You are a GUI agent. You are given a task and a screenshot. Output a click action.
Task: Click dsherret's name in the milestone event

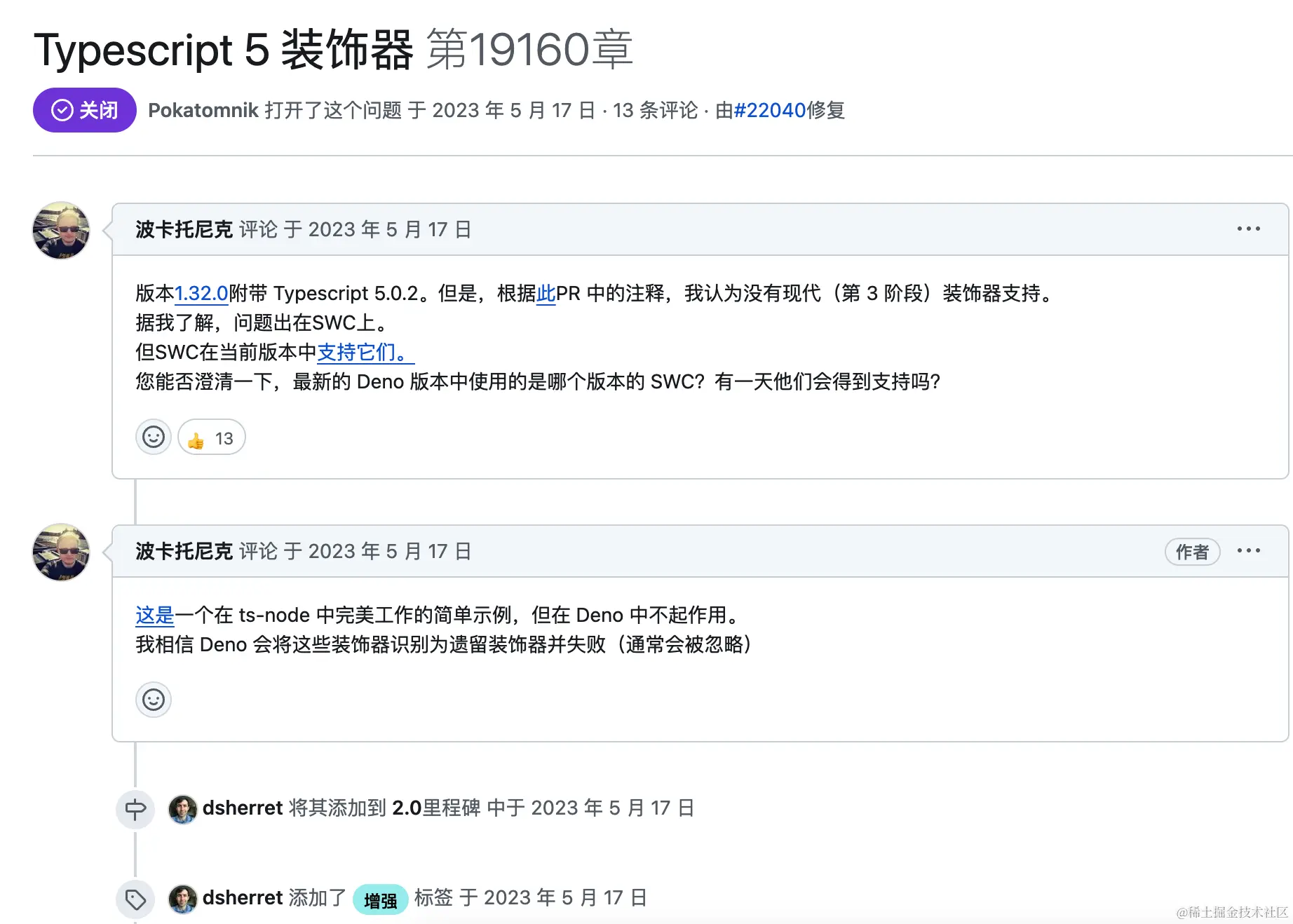(243, 808)
